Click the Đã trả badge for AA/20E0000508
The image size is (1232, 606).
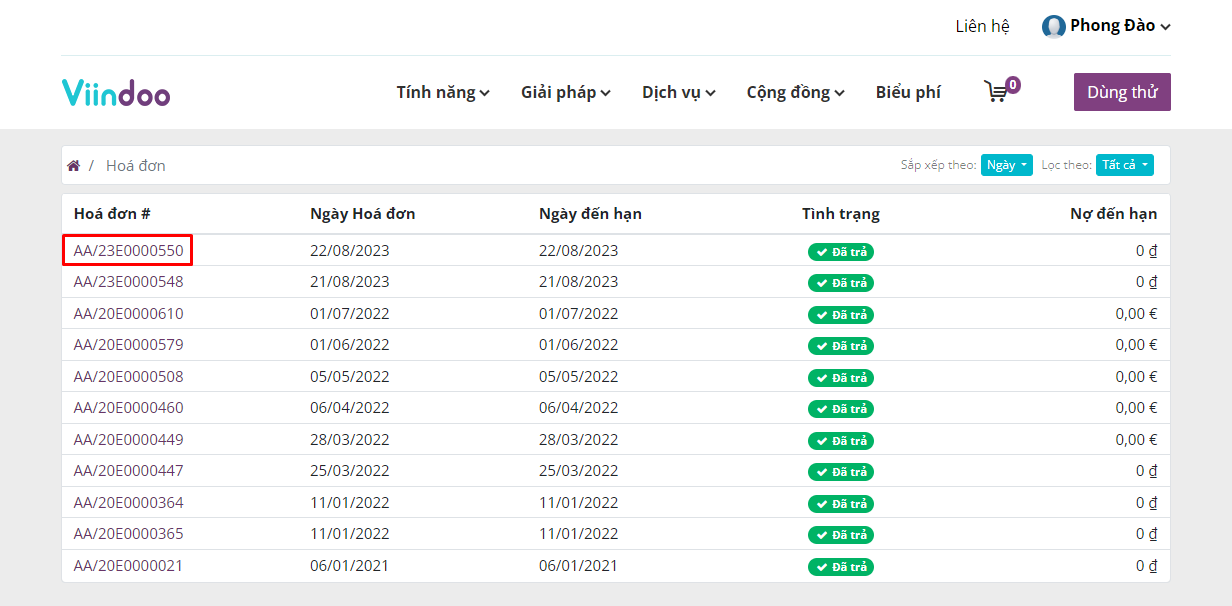coord(841,378)
